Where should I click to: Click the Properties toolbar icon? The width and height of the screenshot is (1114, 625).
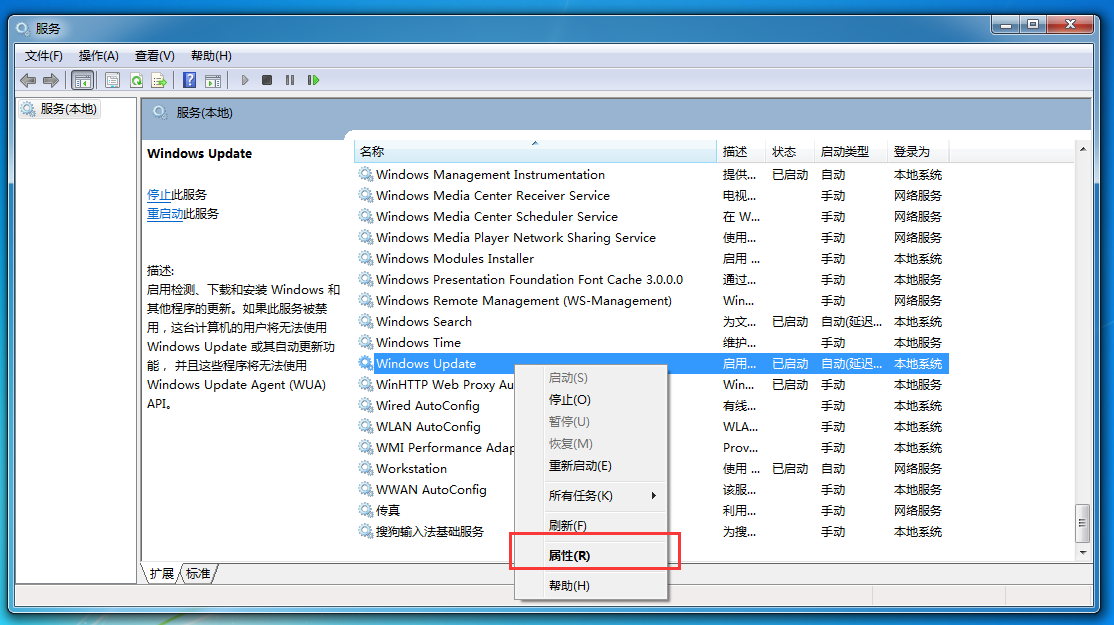pos(112,80)
